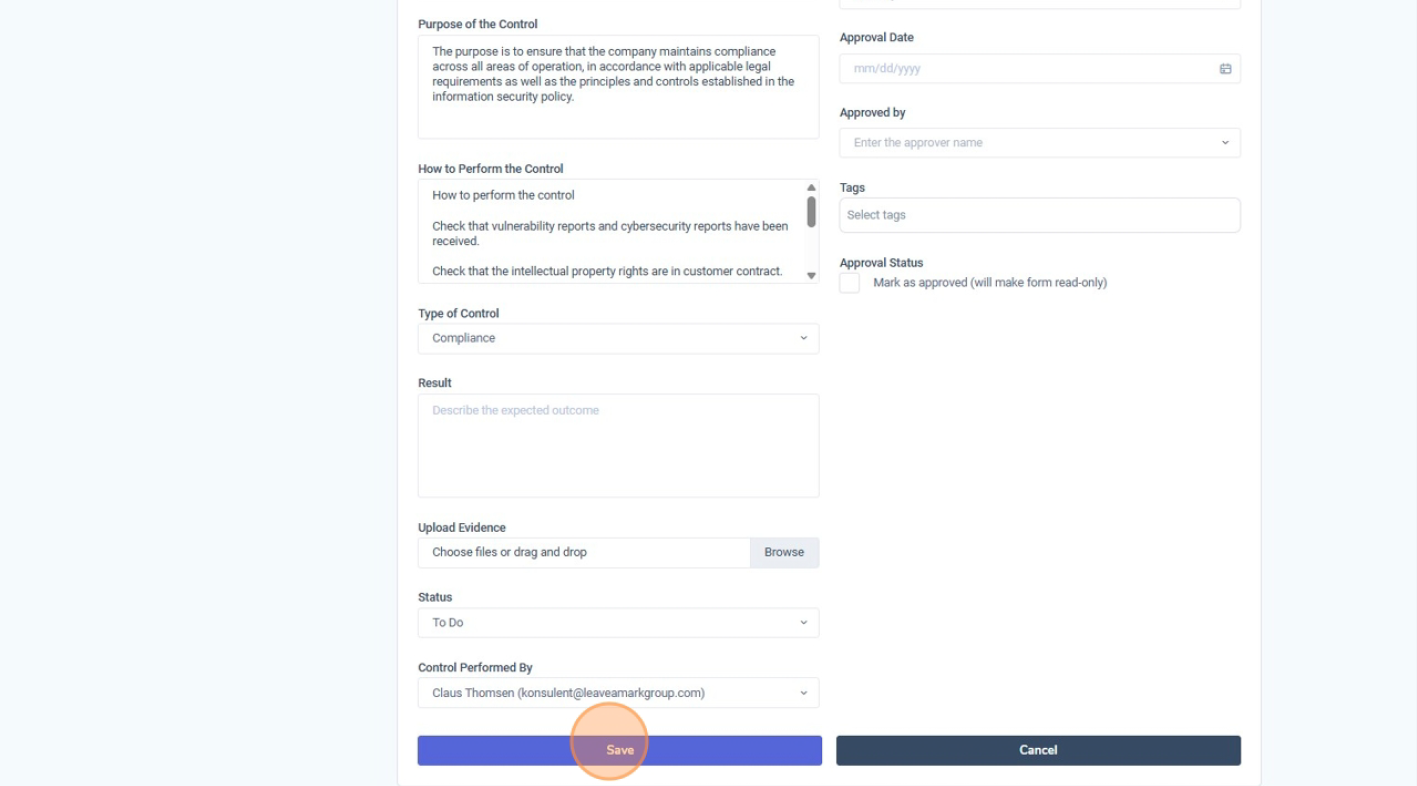The image size is (1417, 786).
Task: Click the How to Perform the Control textarea
Action: [610, 230]
